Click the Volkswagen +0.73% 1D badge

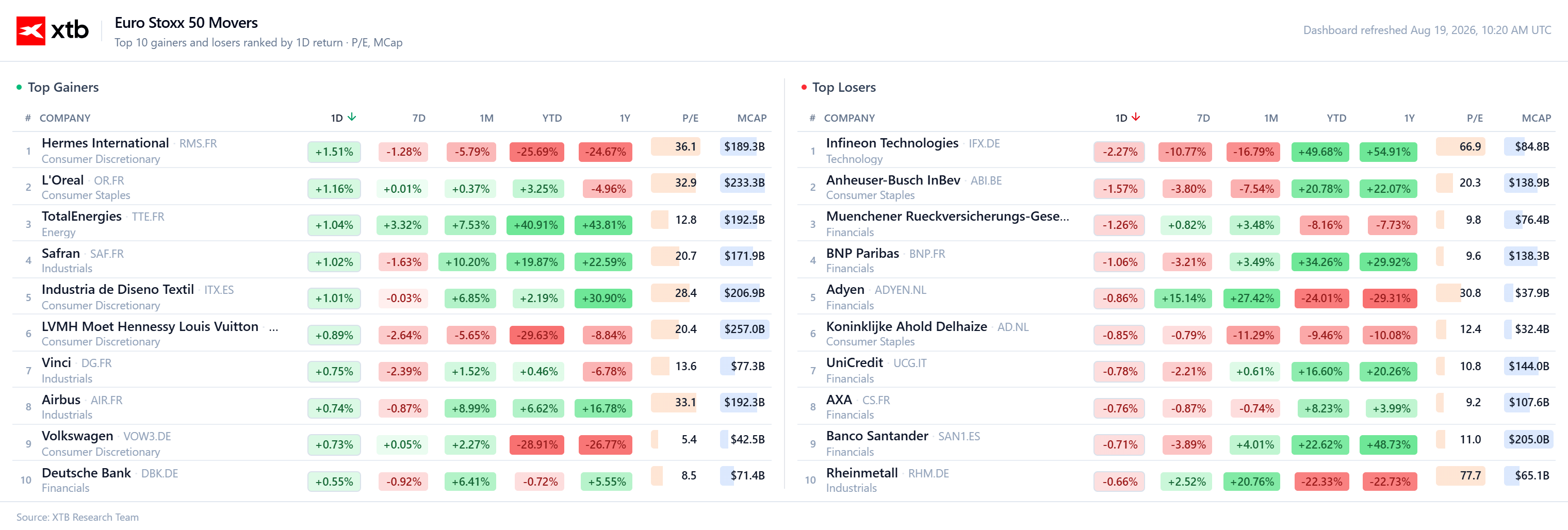pos(334,445)
